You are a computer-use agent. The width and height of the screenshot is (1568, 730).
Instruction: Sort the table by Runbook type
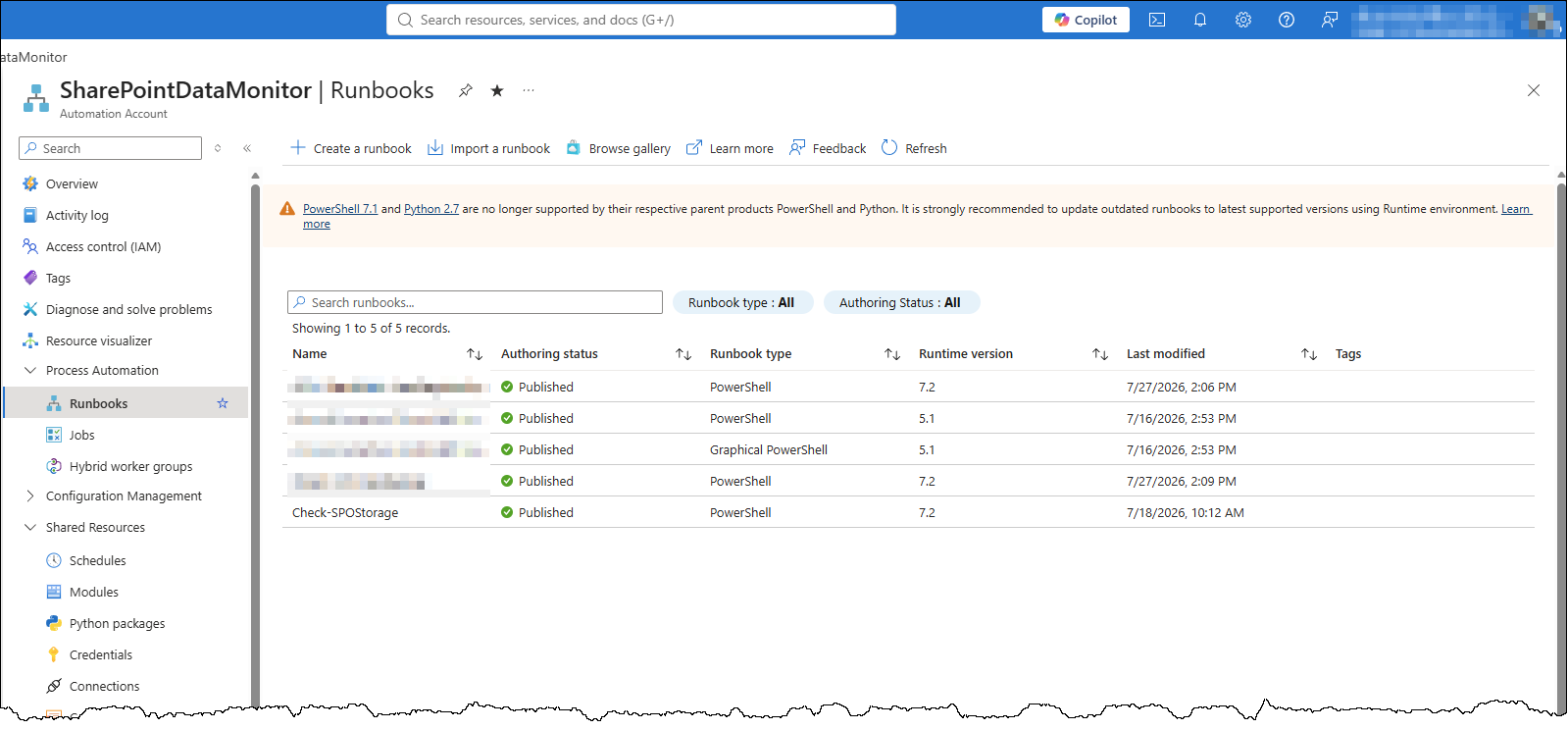pyautogui.click(x=892, y=354)
